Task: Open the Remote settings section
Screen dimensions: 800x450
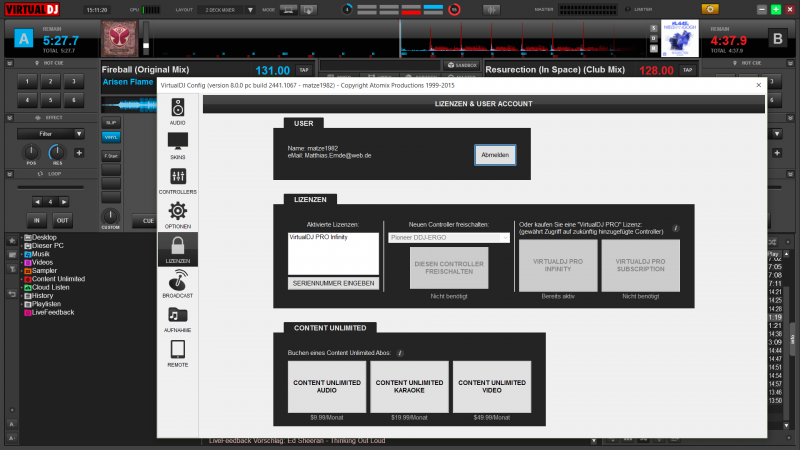Action: pyautogui.click(x=178, y=354)
